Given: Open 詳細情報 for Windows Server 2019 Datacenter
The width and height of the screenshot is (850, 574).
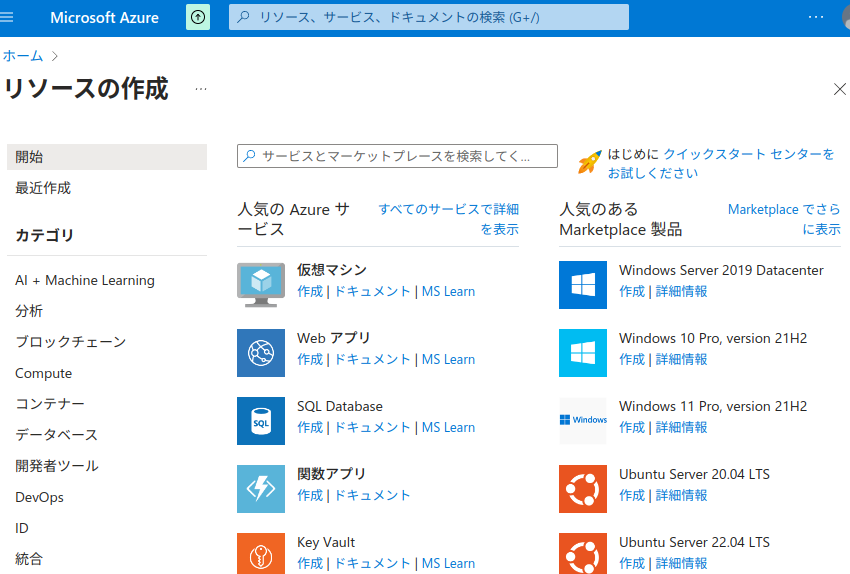Looking at the screenshot, I should (x=681, y=292).
